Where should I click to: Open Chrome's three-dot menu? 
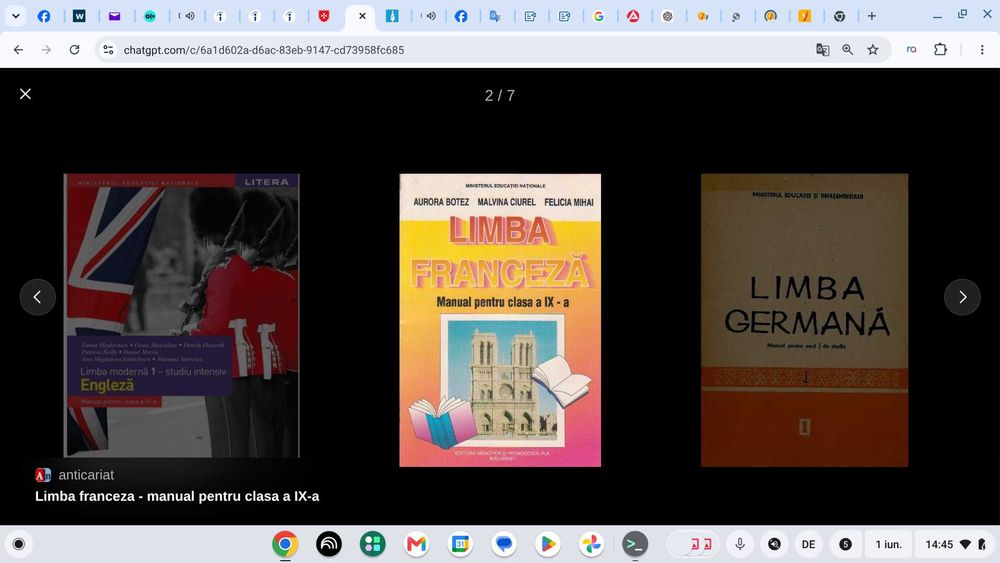tap(982, 50)
